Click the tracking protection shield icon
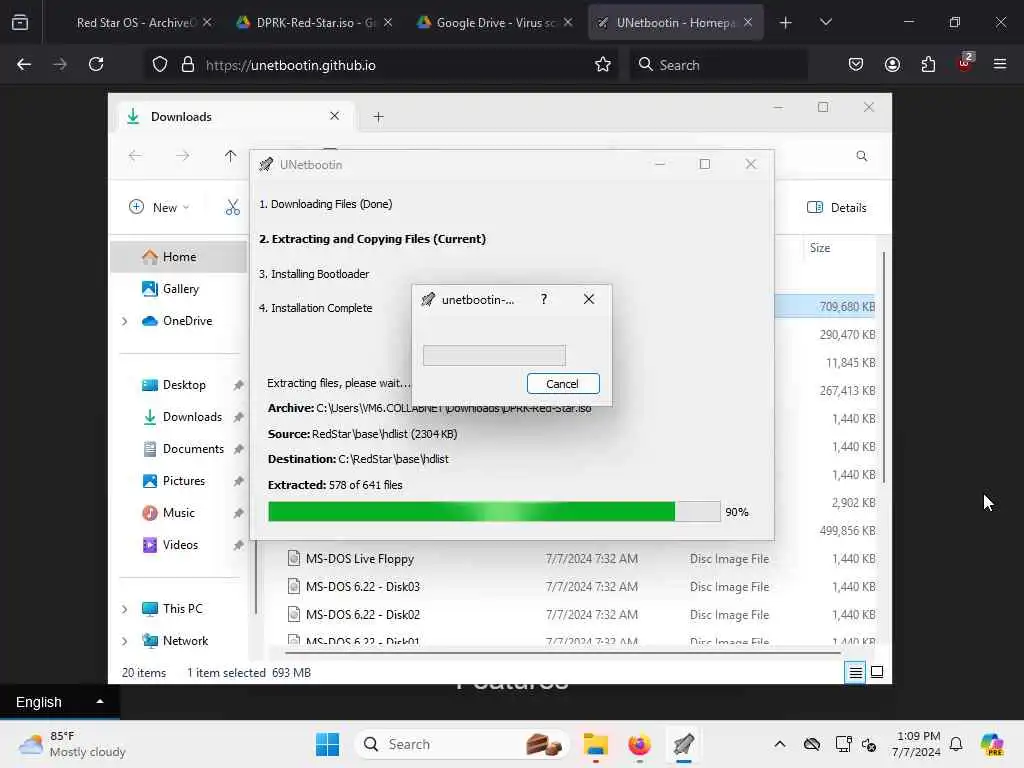The image size is (1024, 768). 160,65
